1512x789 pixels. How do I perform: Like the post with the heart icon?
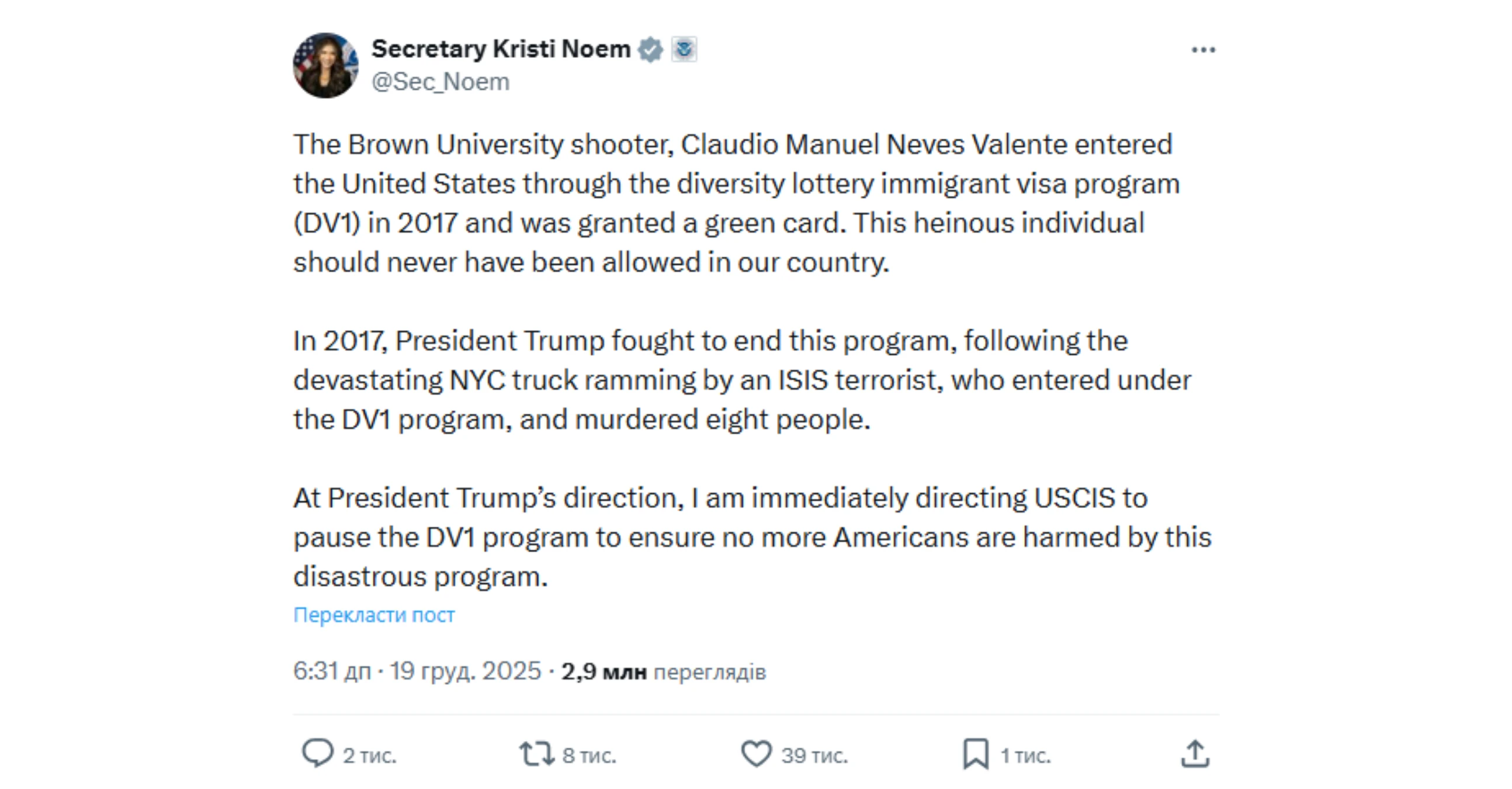click(756, 754)
